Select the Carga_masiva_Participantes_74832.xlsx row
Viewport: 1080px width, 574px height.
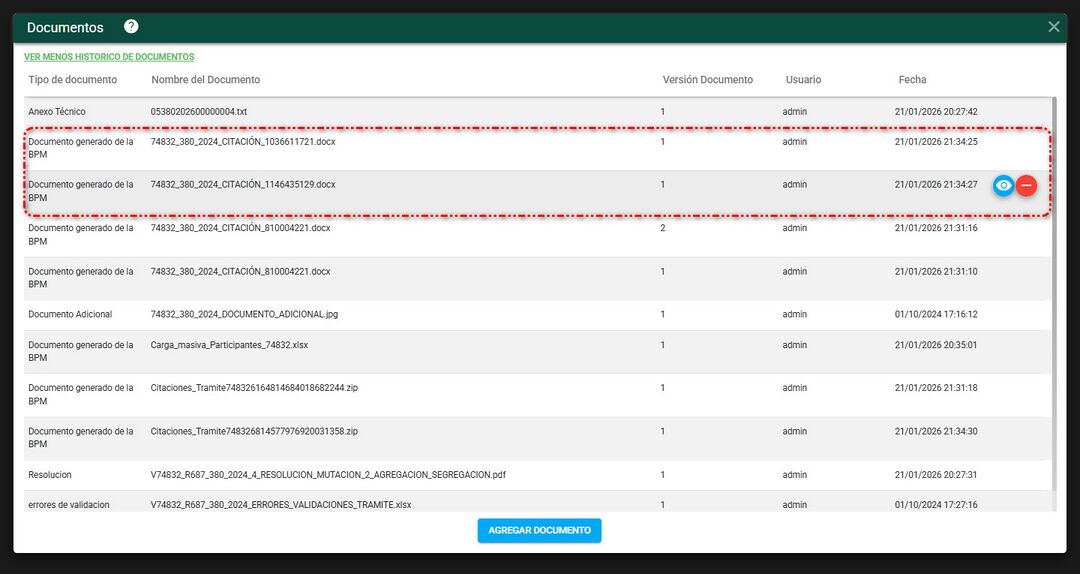tap(229, 345)
